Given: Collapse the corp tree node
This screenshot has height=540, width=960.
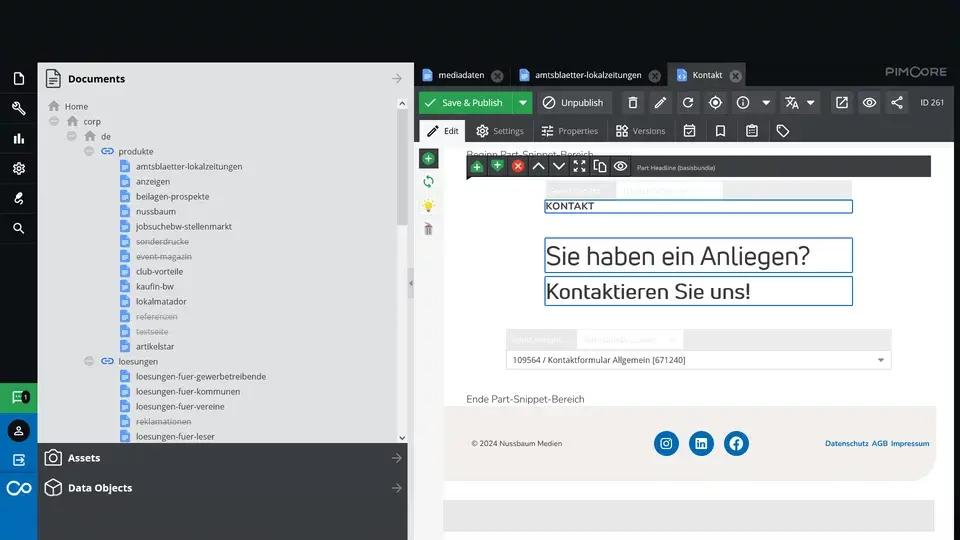Looking at the screenshot, I should click(x=54, y=121).
